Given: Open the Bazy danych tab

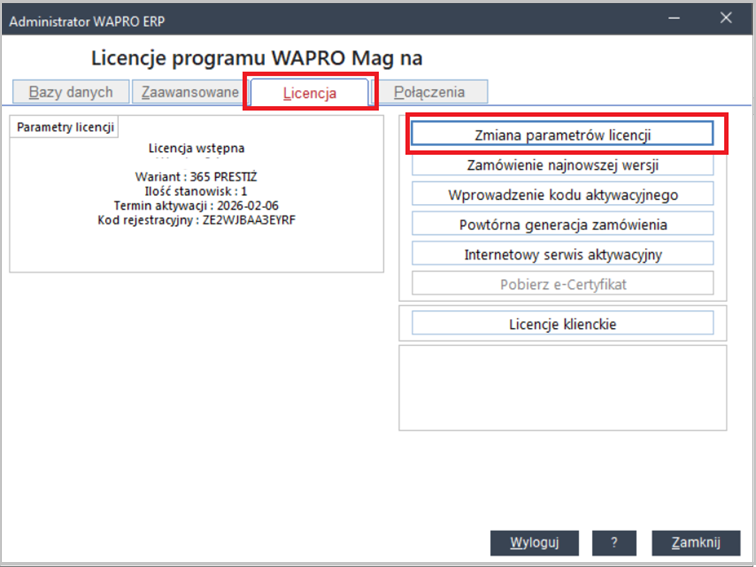Looking at the screenshot, I should (70, 92).
